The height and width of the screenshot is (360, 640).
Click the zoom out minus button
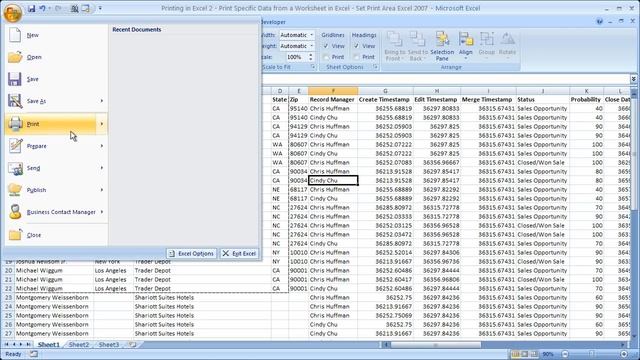pyautogui.click(x=565, y=354)
